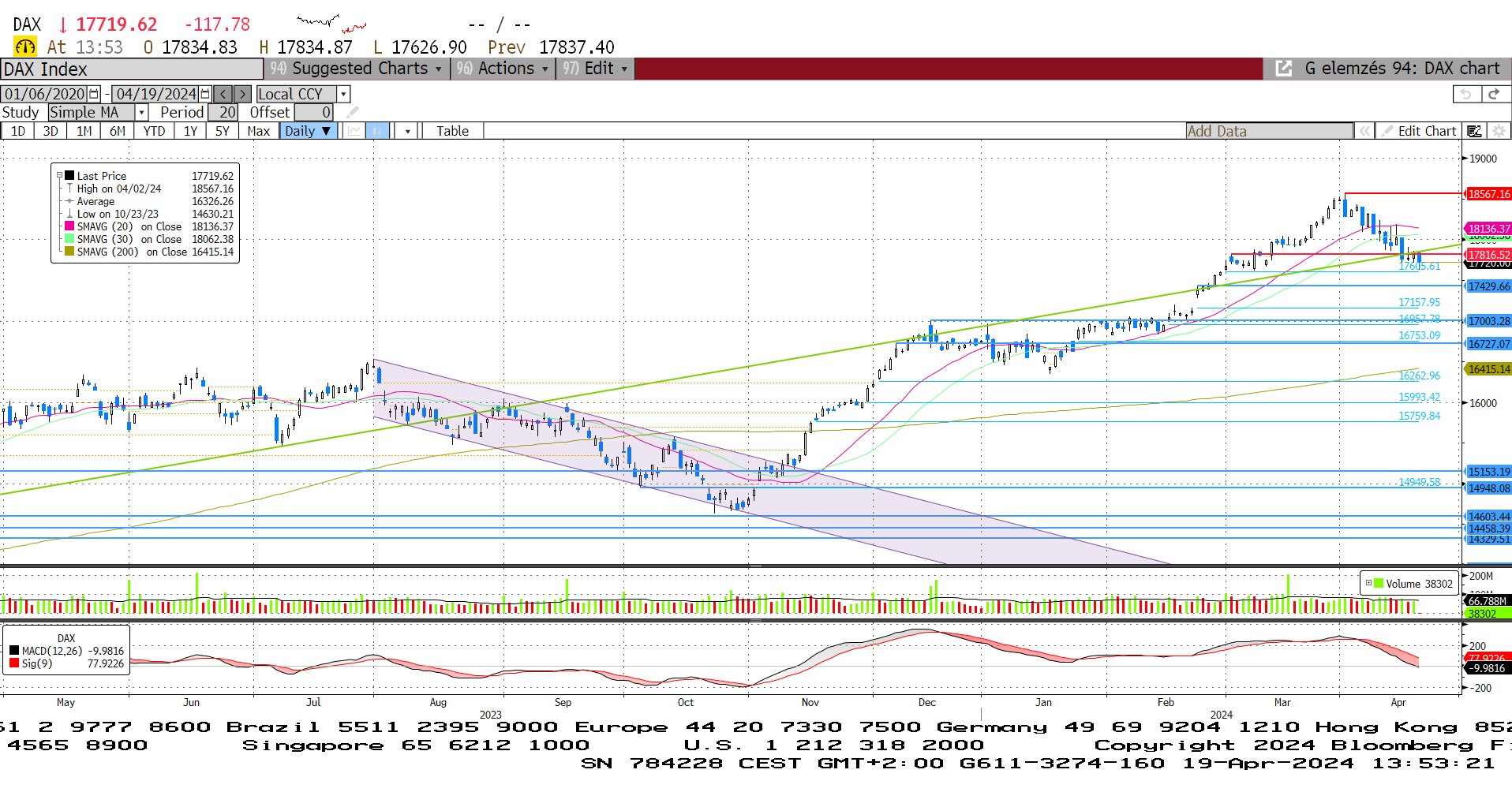Click the green SMAVG (30) color swatch

pos(69,239)
